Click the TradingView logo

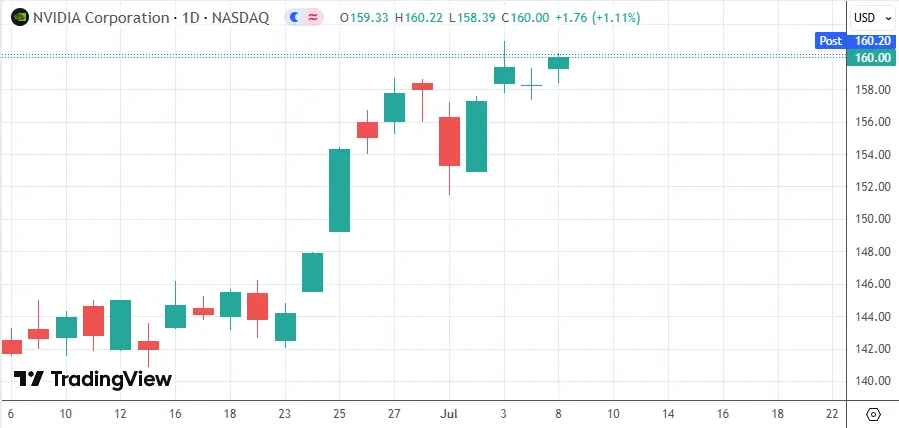pos(93,379)
